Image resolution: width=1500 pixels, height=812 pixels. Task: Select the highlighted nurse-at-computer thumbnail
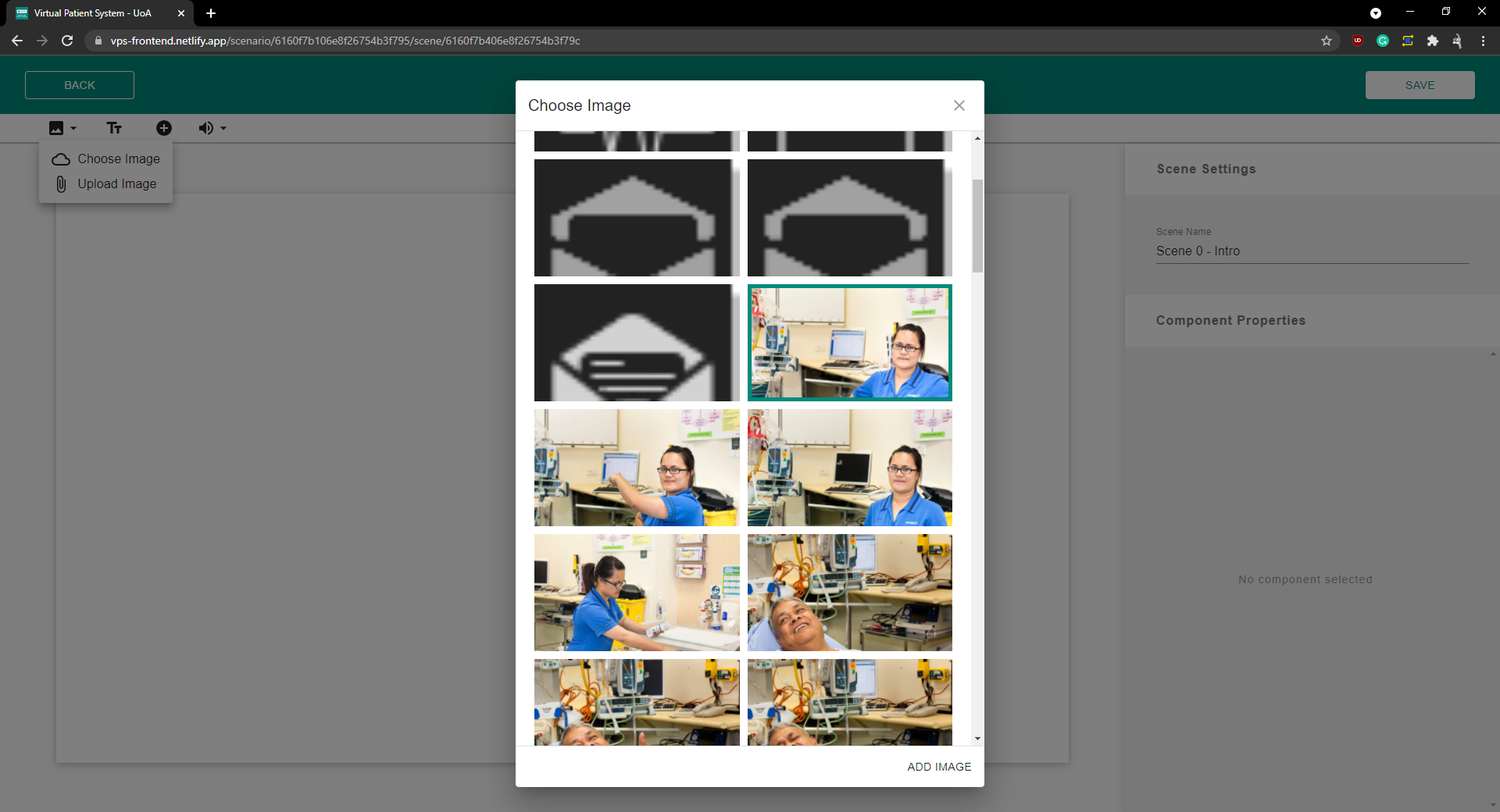point(849,343)
